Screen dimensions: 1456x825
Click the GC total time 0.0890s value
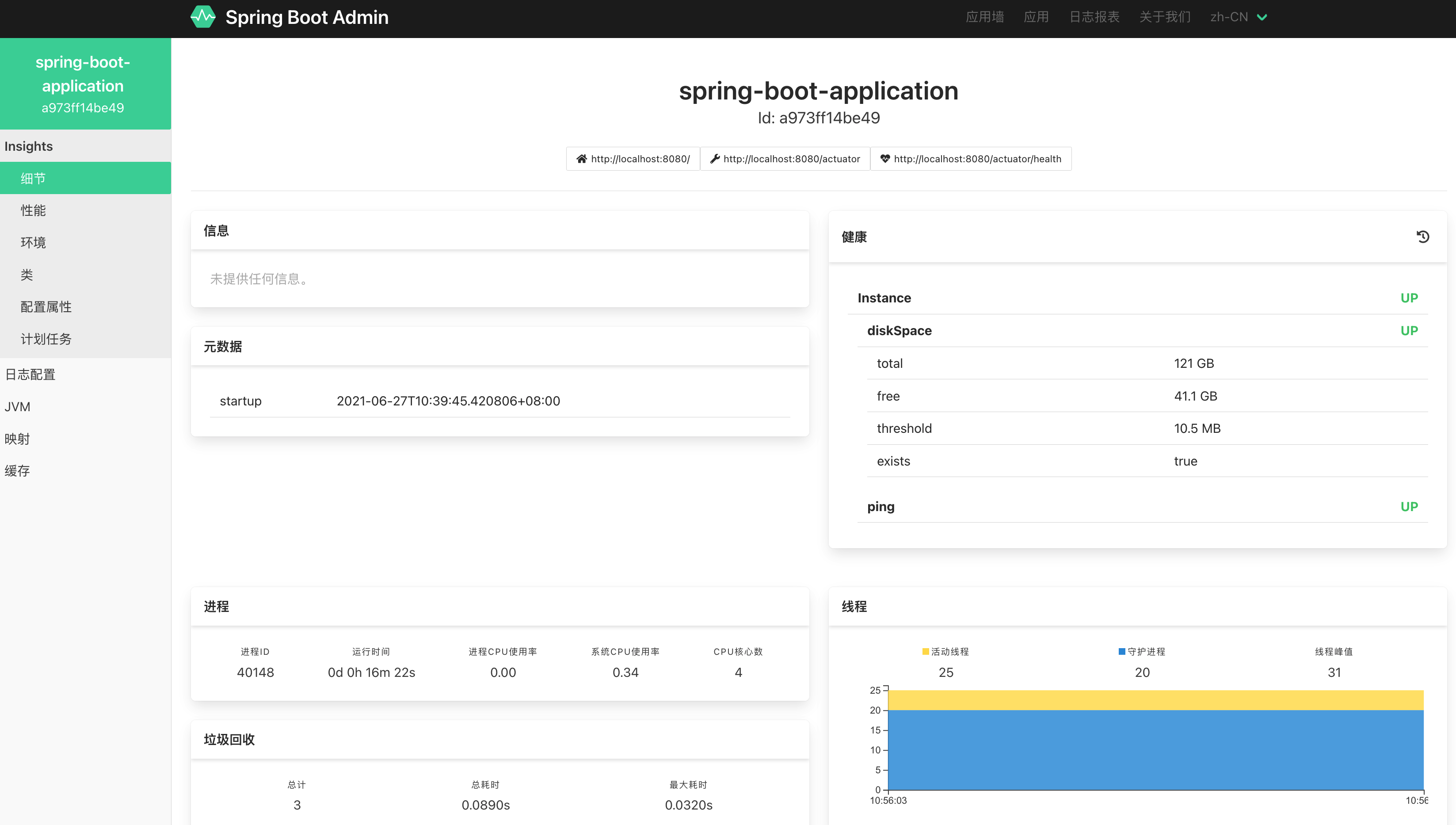click(485, 805)
